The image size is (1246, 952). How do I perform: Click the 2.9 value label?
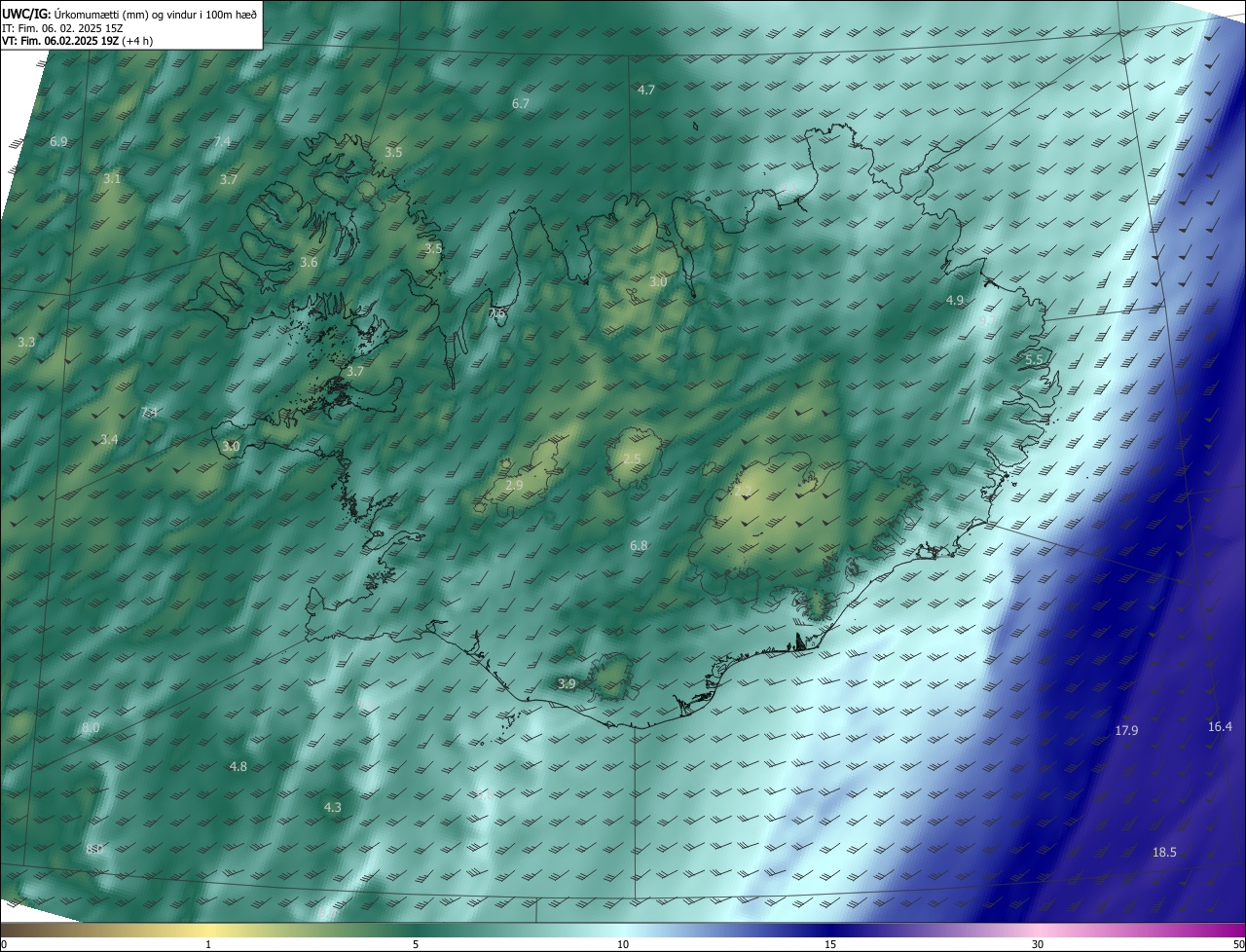coord(515,484)
